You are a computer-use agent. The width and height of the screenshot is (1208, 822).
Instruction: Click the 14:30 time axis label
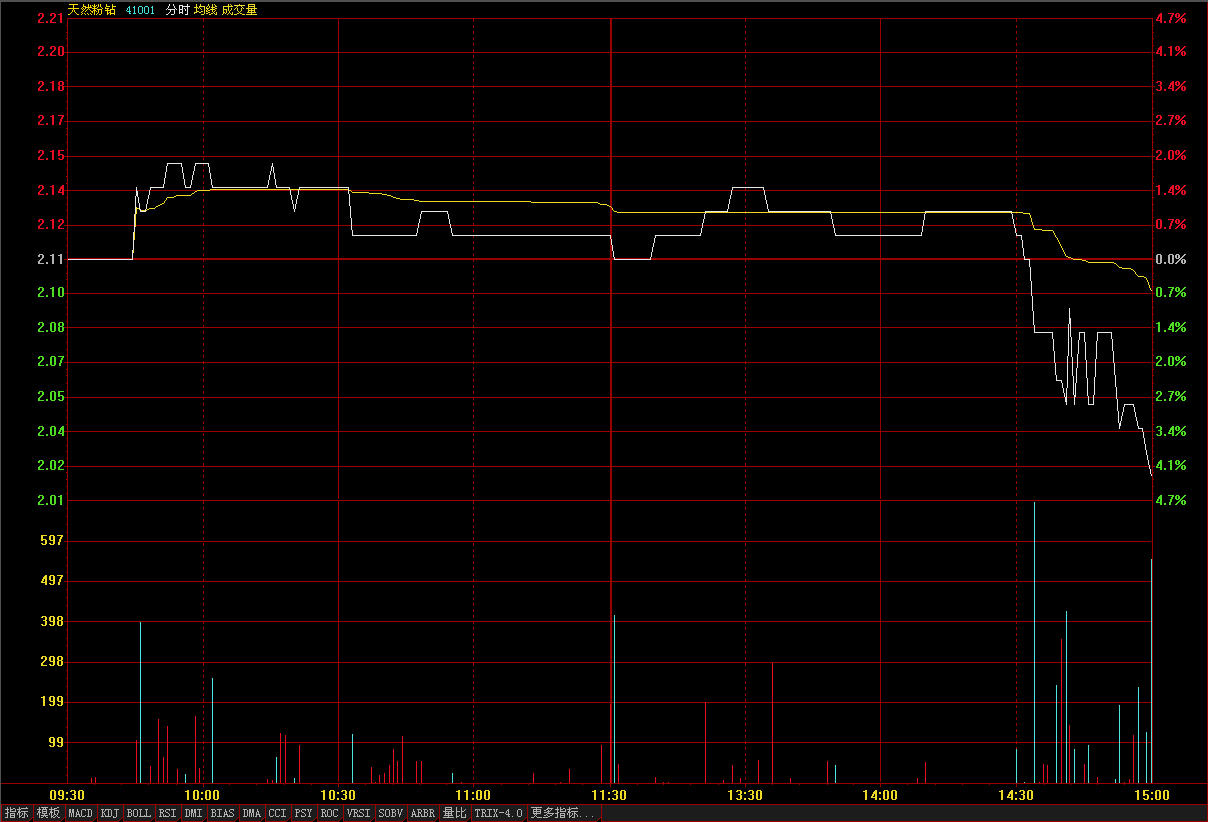pos(1016,796)
